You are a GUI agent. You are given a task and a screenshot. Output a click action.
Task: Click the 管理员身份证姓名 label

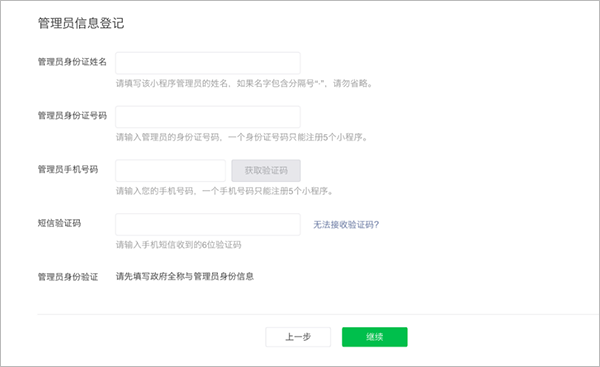tap(72, 62)
